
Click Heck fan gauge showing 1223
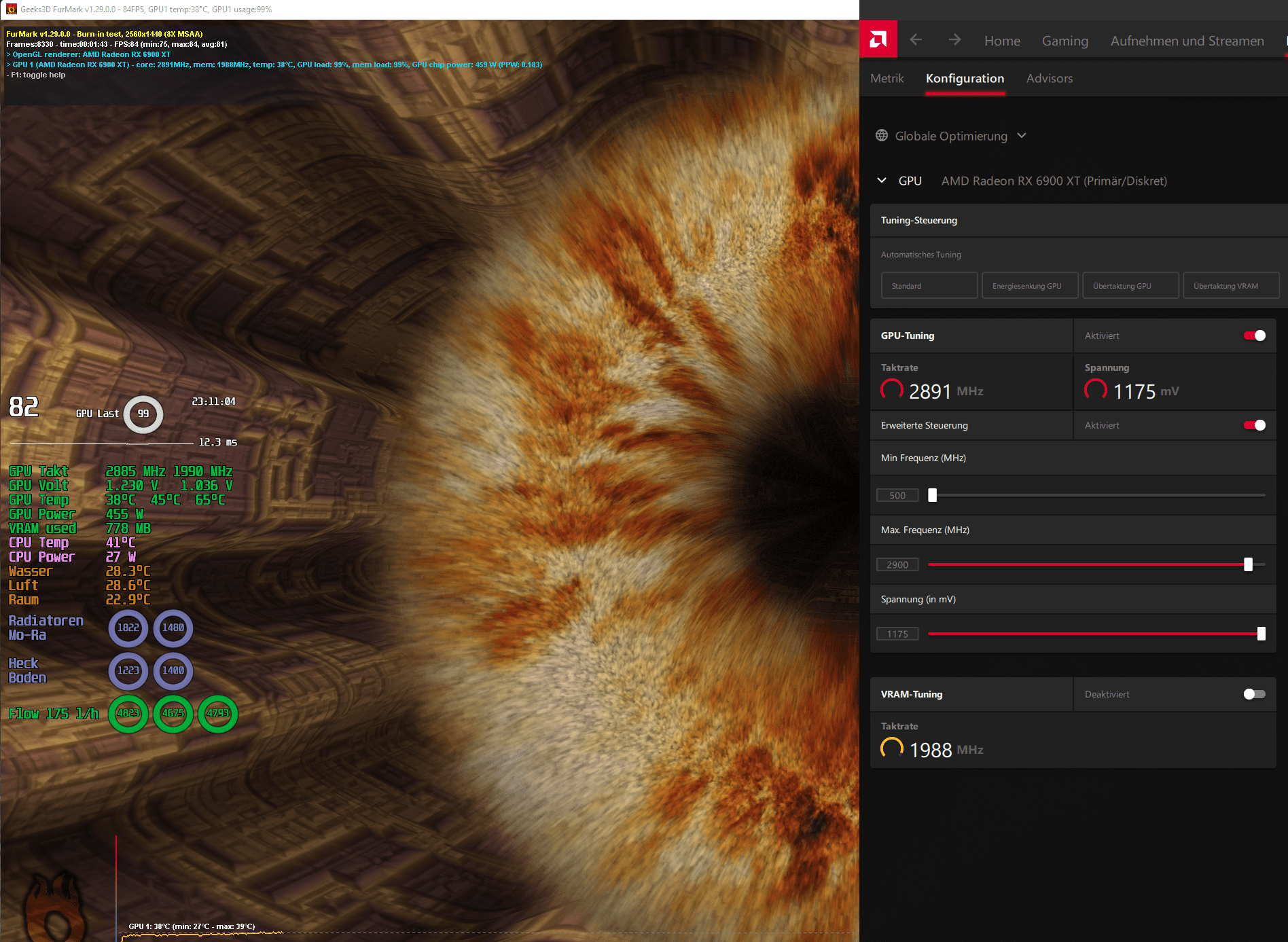128,671
